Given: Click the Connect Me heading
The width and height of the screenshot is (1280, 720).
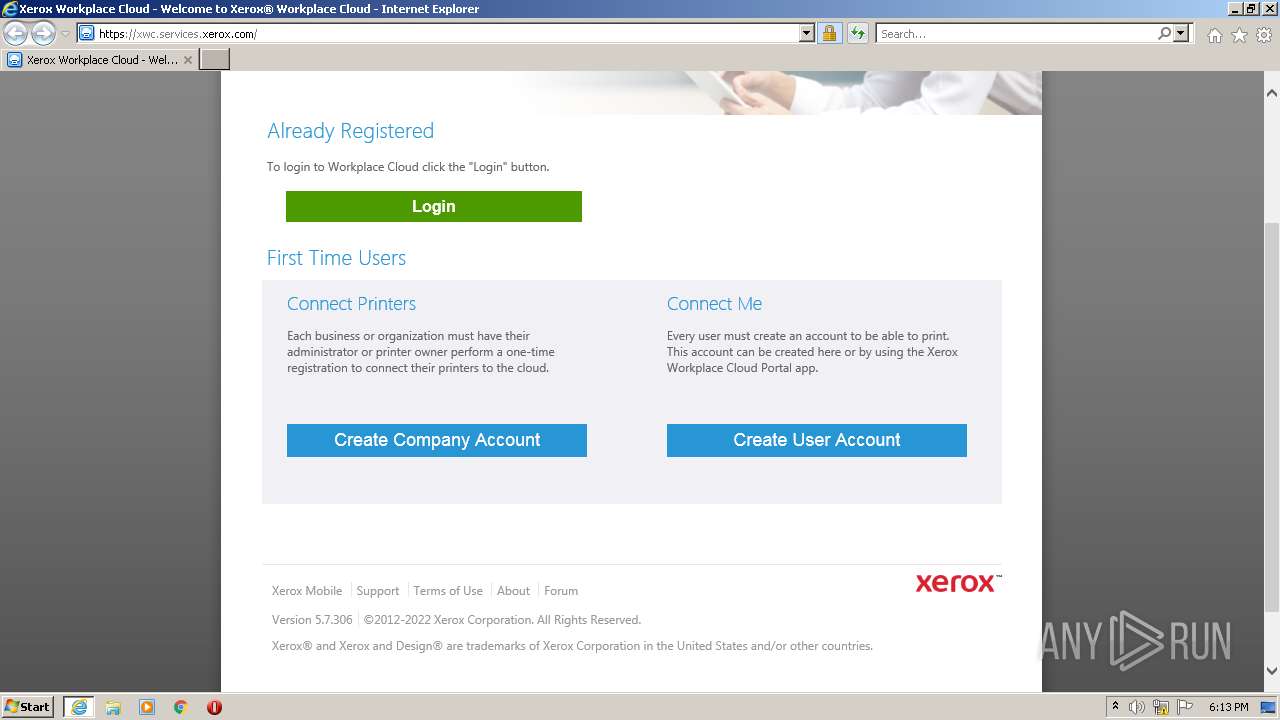Looking at the screenshot, I should (714, 304).
